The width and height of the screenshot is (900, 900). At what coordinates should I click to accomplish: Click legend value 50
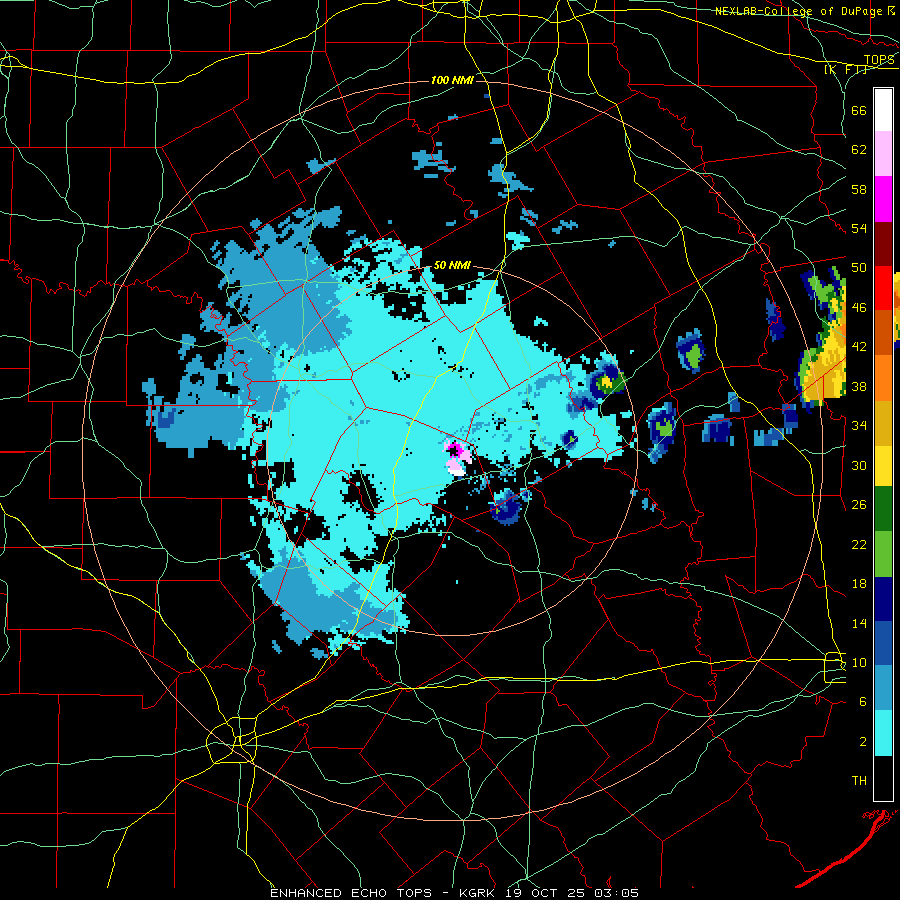pyautogui.click(x=859, y=268)
